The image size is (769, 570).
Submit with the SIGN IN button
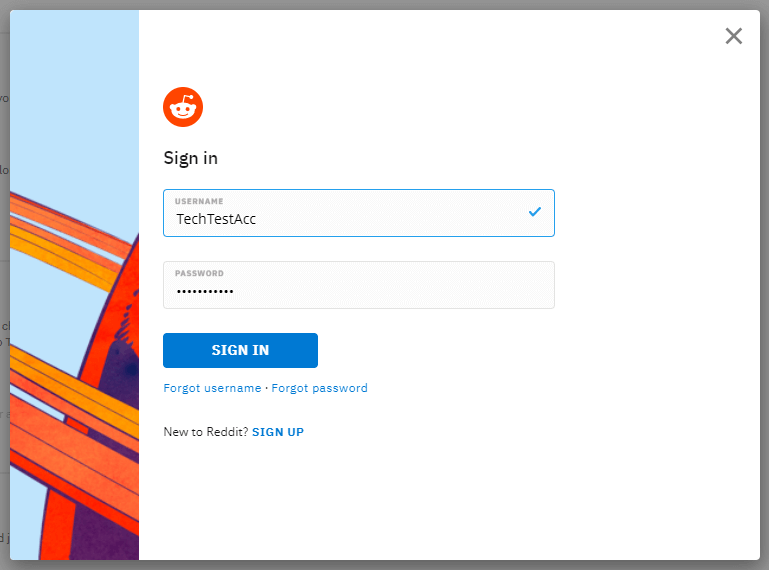click(x=240, y=350)
